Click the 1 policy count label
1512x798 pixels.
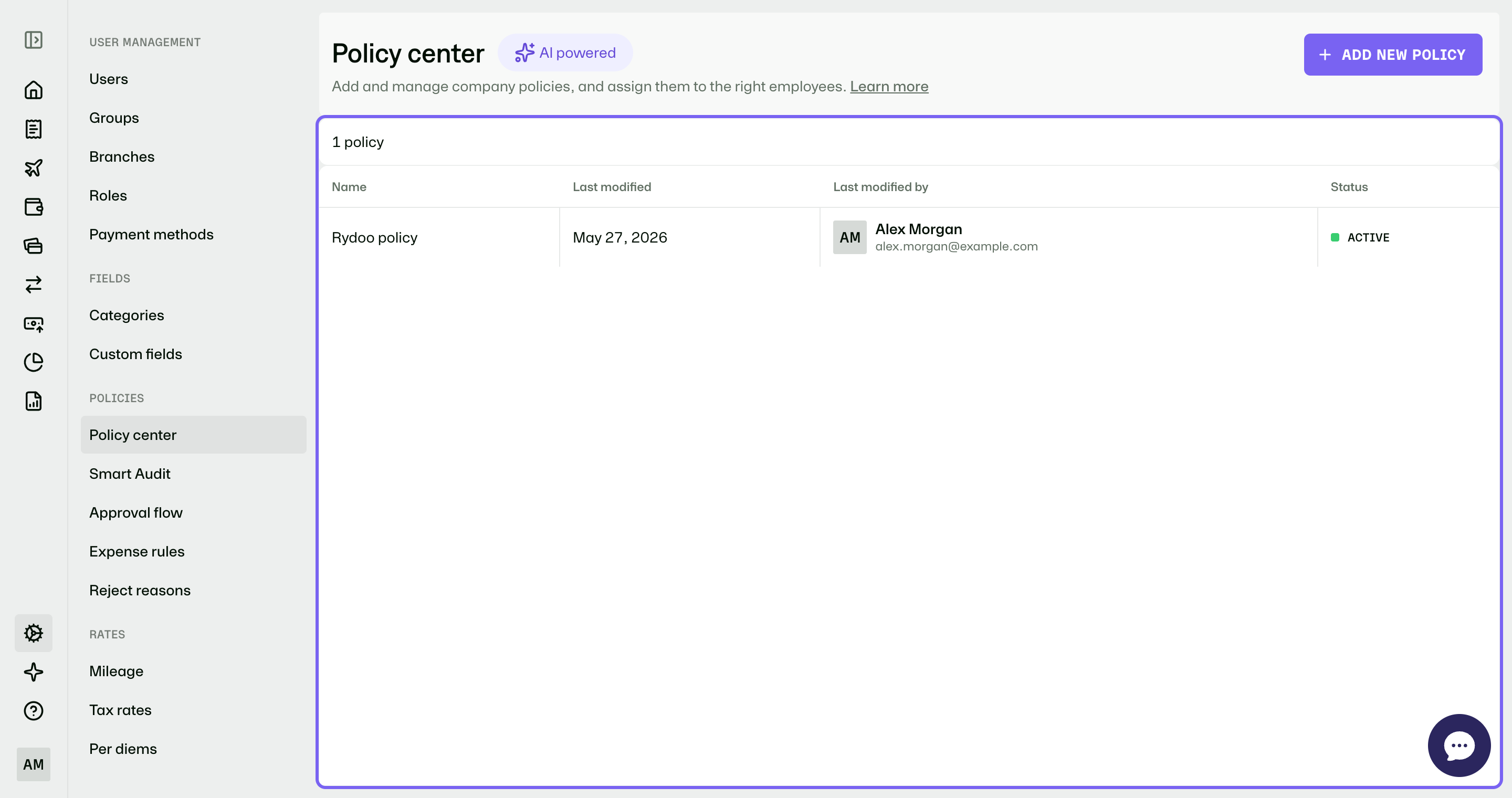358,142
